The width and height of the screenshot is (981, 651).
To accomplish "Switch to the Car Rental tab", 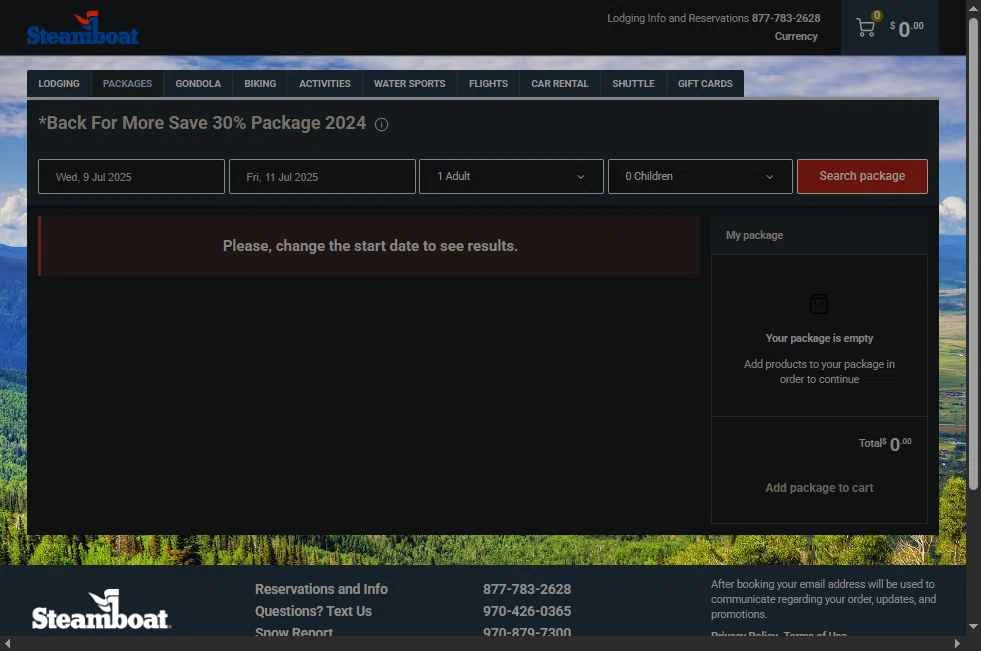I will click(x=560, y=84).
